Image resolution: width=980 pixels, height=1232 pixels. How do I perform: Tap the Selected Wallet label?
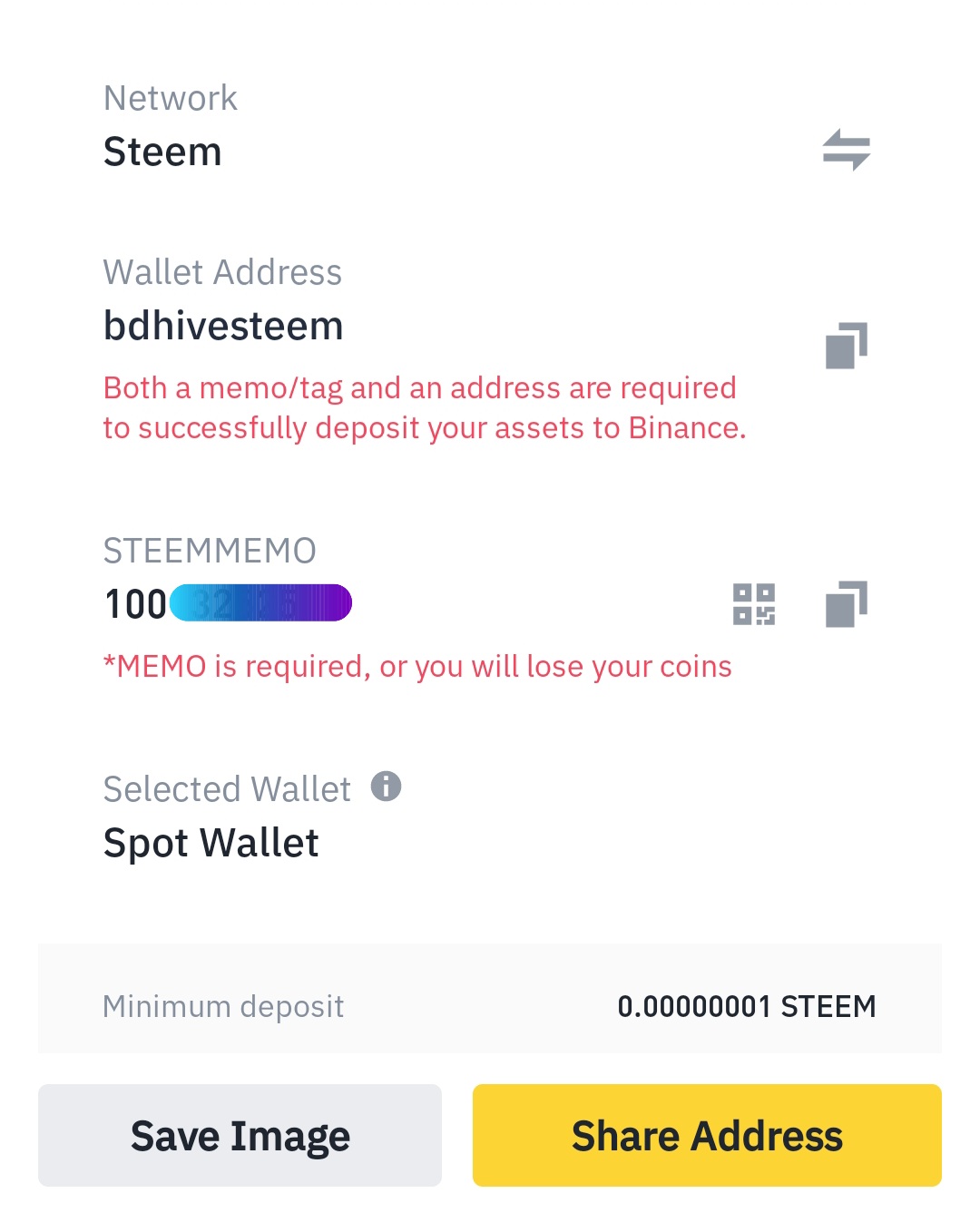(x=227, y=789)
